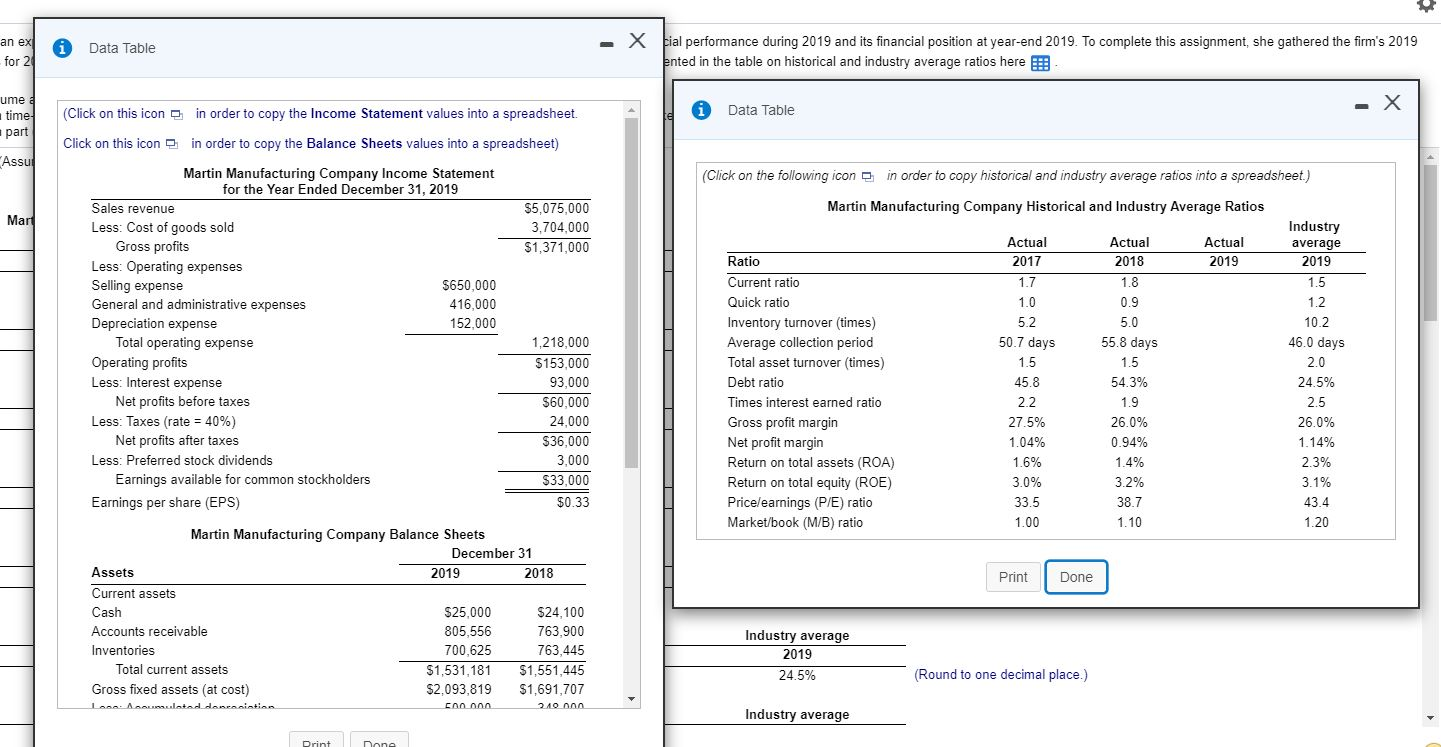Open the table icon after 'ratios here'
1441x747 pixels.
(x=1039, y=63)
